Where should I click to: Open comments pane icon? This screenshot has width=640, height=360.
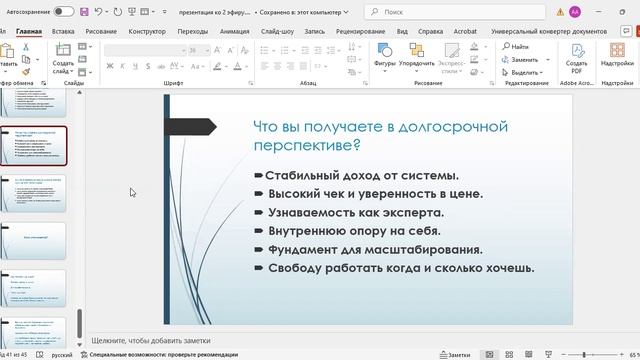[x=625, y=31]
